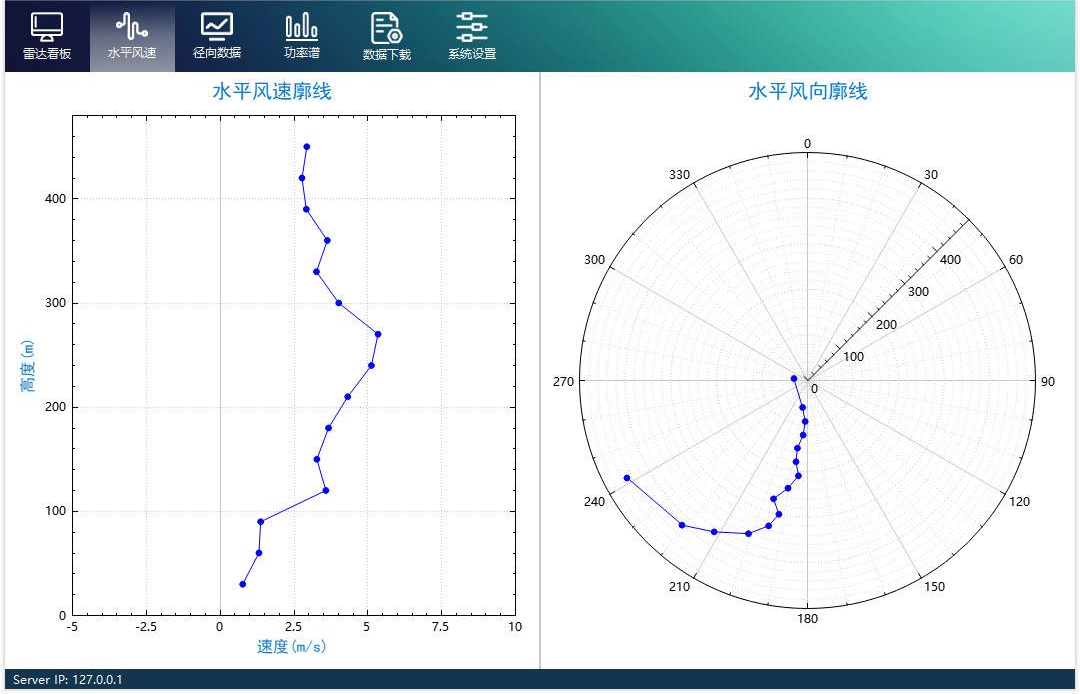
Task: Click the 高度(m) vertical axis label
Action: [27, 366]
